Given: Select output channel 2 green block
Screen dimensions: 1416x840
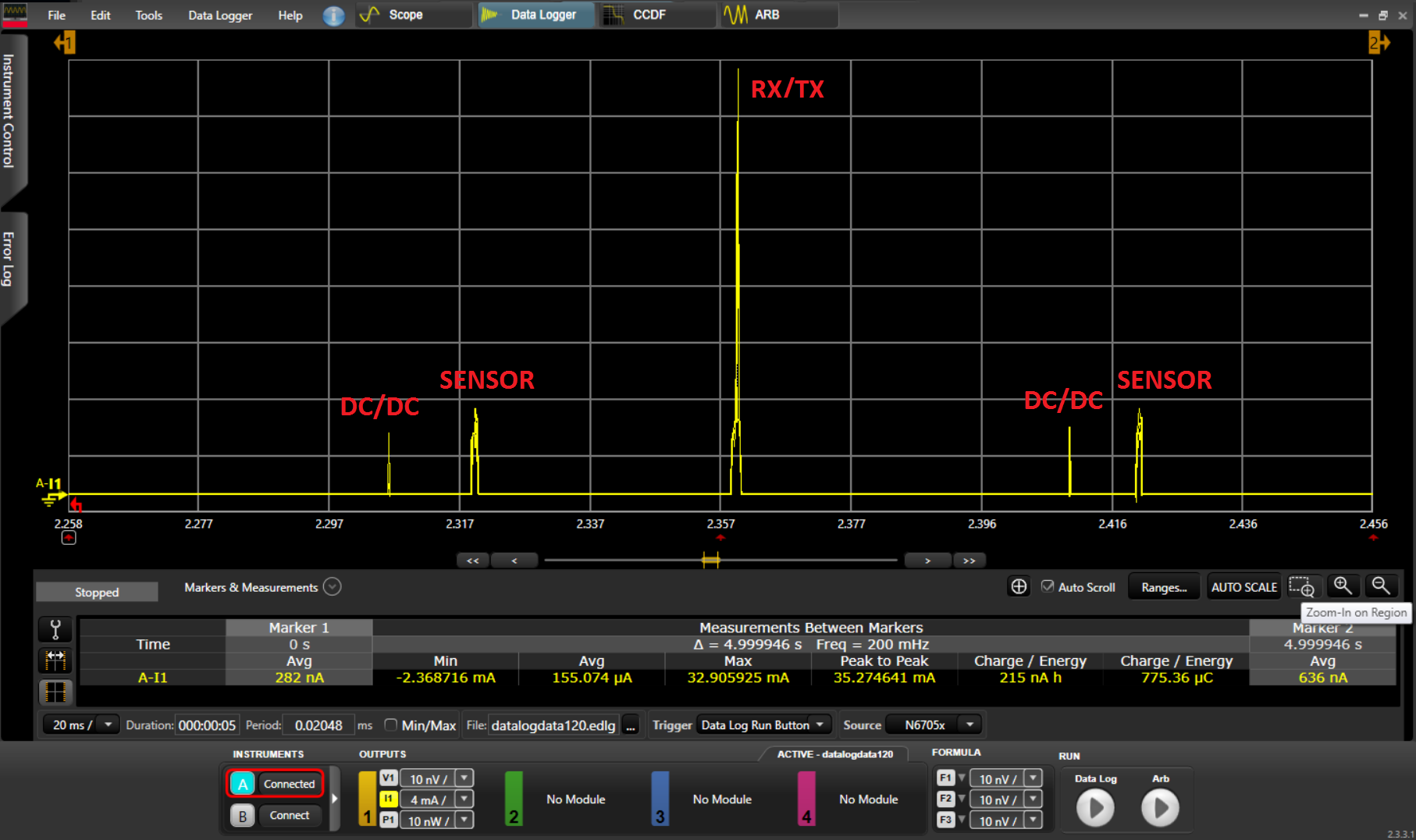Looking at the screenshot, I should [x=514, y=799].
